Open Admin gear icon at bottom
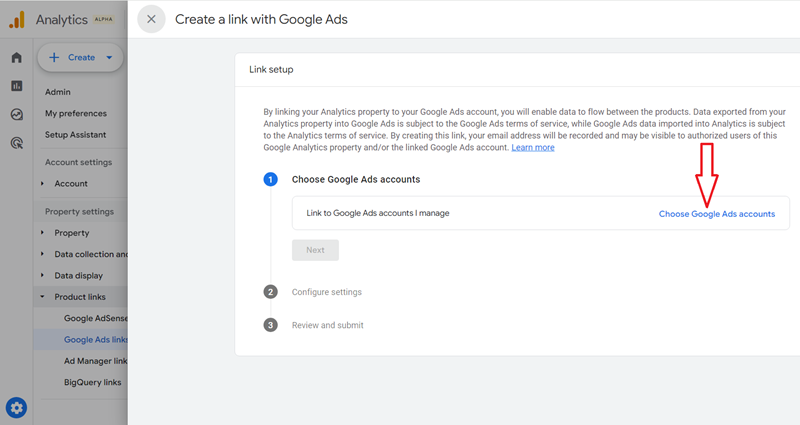Image resolution: width=800 pixels, height=425 pixels. 16,408
